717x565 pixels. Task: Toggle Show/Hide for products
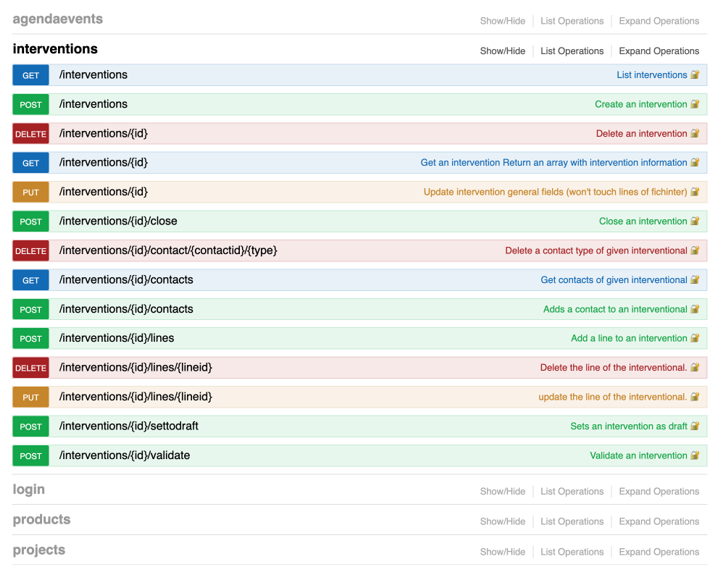[503, 522]
